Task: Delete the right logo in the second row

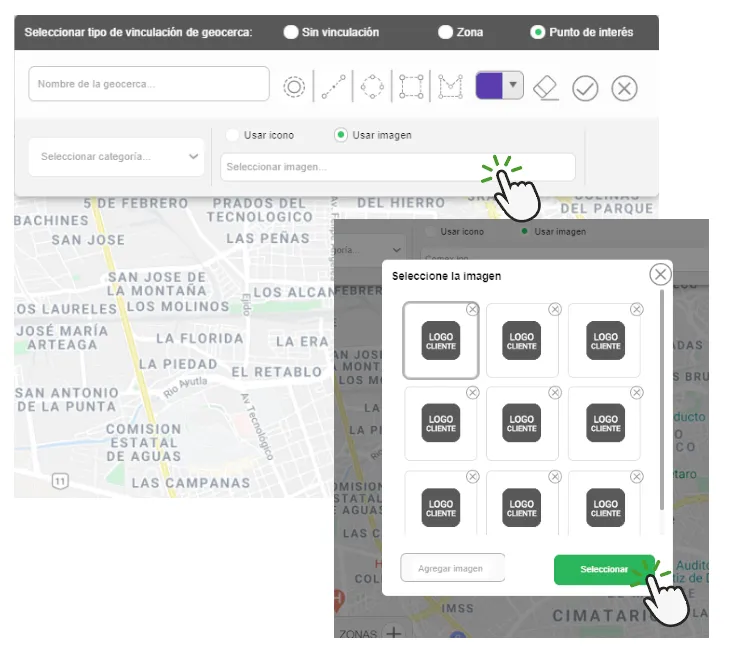Action: [637, 392]
